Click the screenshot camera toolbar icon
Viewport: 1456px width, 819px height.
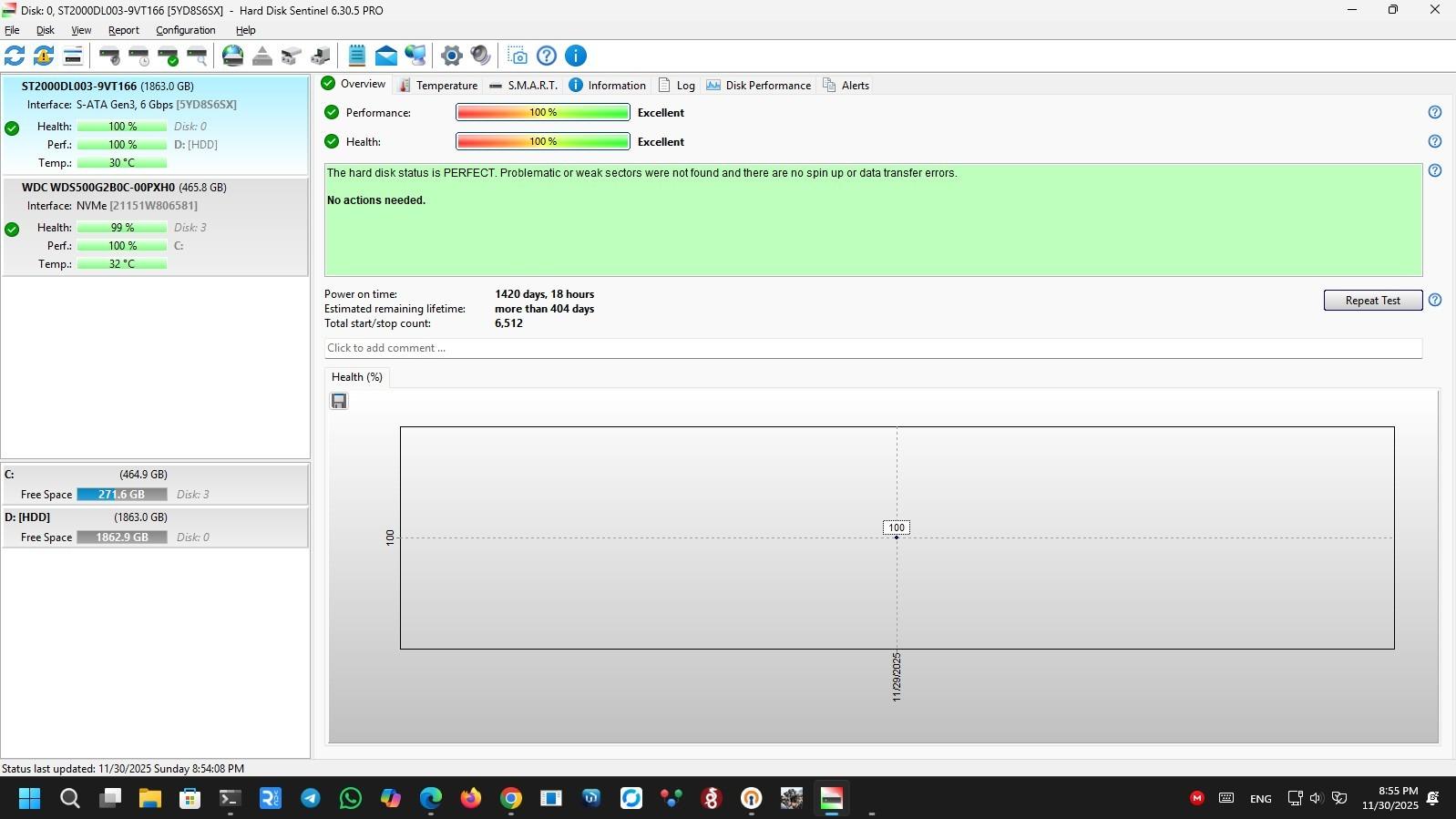(x=518, y=56)
